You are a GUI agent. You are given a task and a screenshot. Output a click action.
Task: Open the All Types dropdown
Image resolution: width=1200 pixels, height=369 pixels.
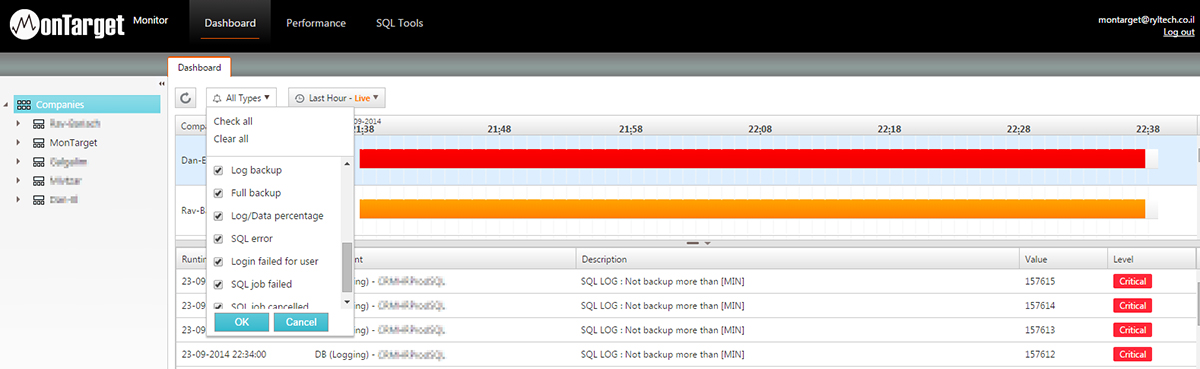[x=241, y=98]
